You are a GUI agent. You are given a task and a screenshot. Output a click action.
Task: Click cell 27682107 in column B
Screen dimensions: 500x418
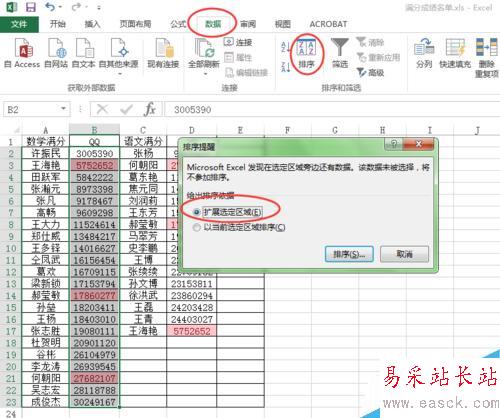(95, 379)
